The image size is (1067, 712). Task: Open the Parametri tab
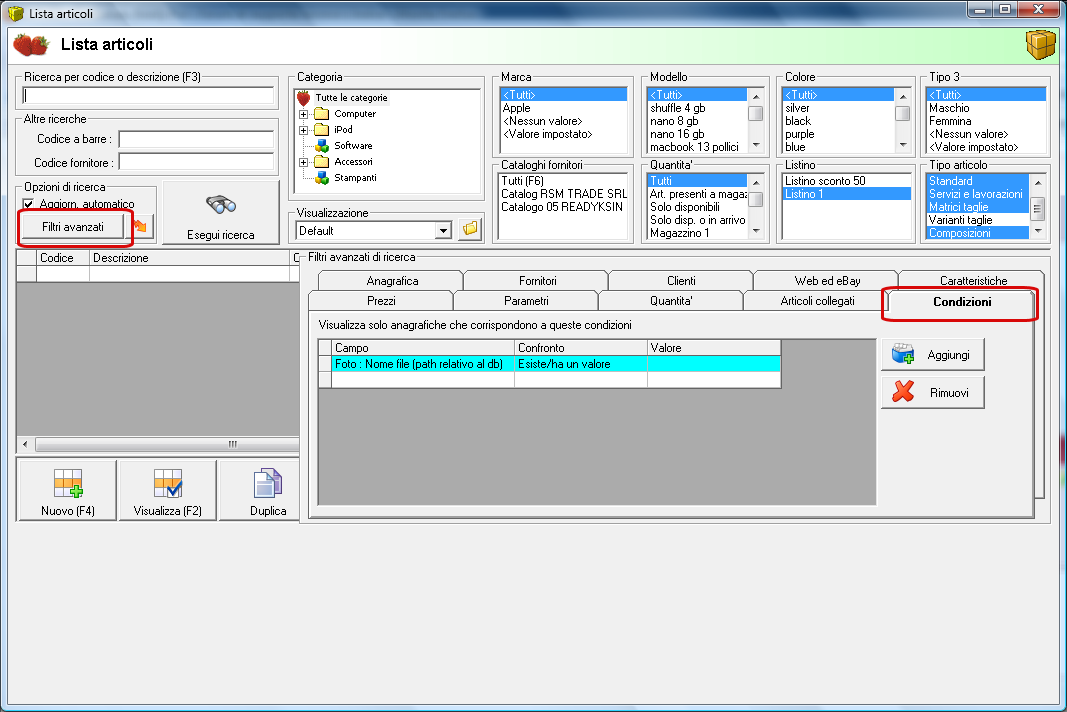pyautogui.click(x=526, y=301)
